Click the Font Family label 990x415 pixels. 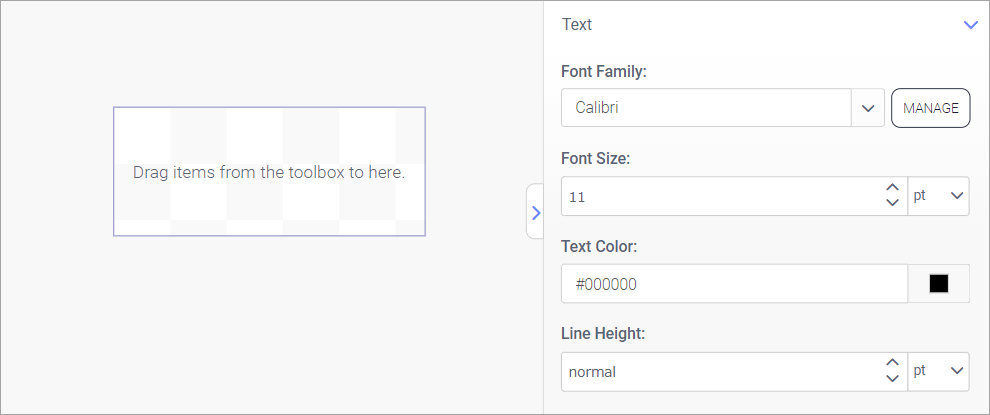click(604, 72)
